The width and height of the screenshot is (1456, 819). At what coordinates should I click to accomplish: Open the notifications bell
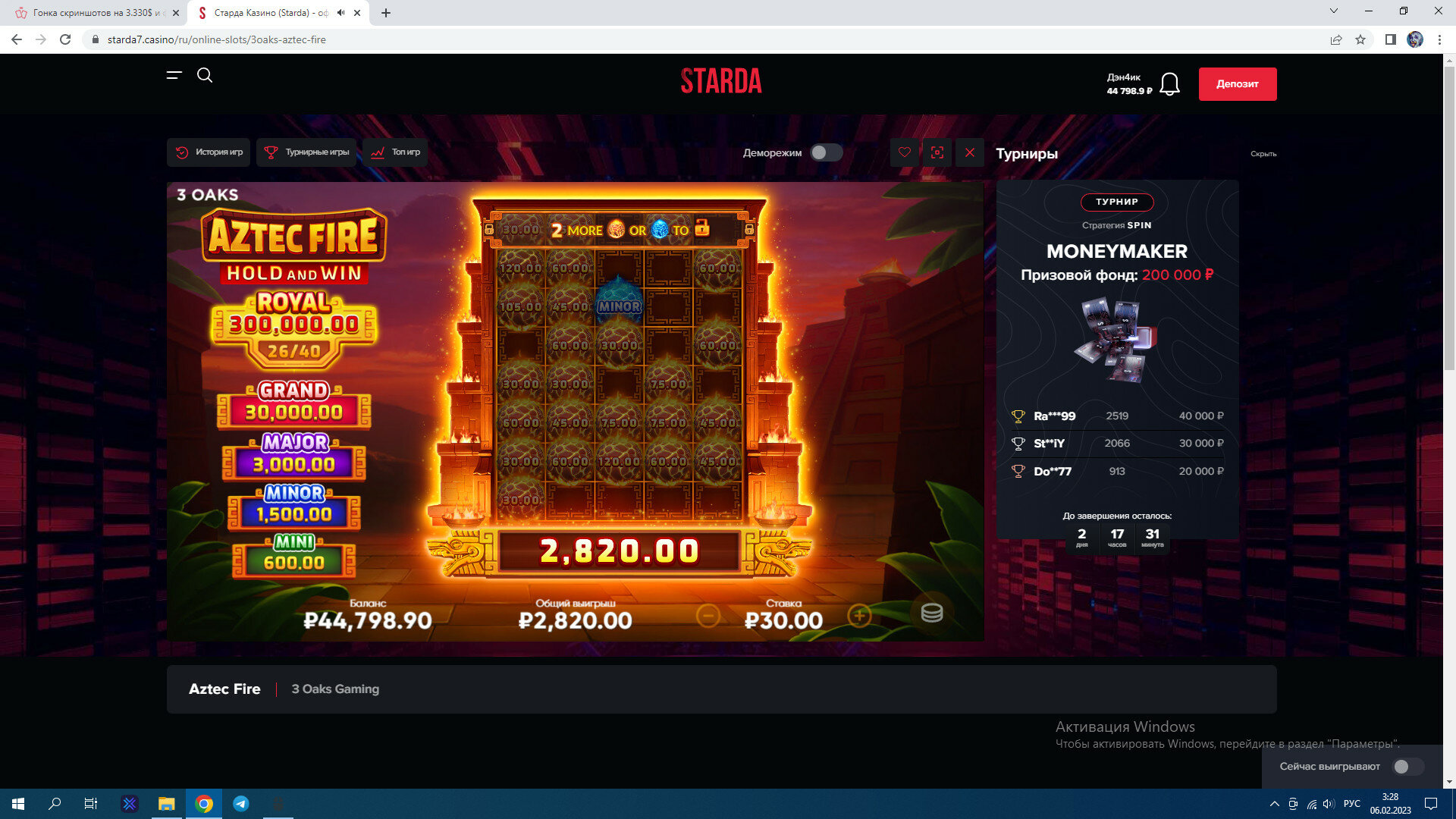click(1169, 84)
